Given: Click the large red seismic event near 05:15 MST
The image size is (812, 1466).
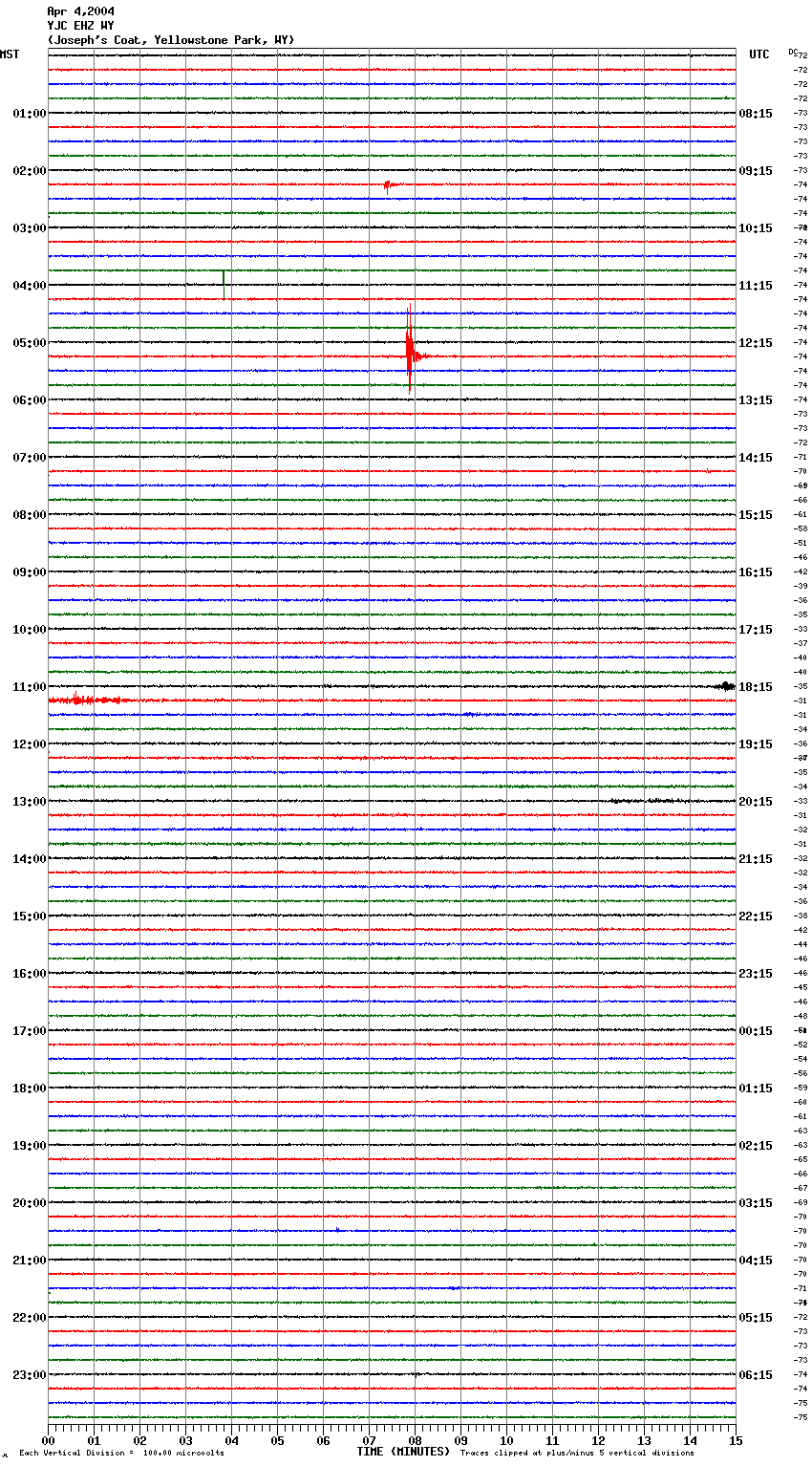Looking at the screenshot, I should tap(411, 350).
